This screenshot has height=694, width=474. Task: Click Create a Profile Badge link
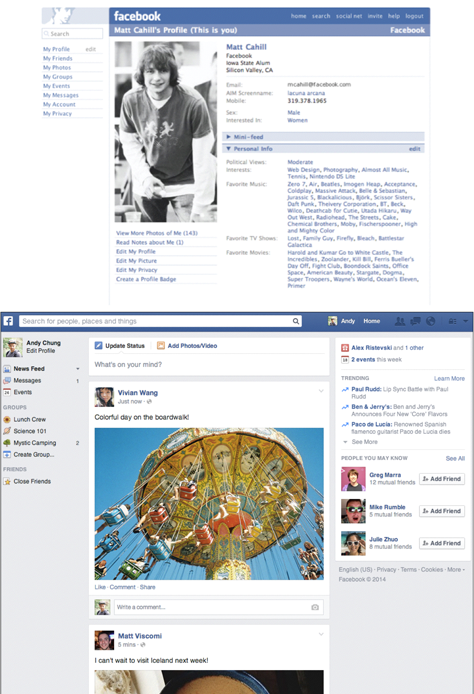(x=146, y=279)
